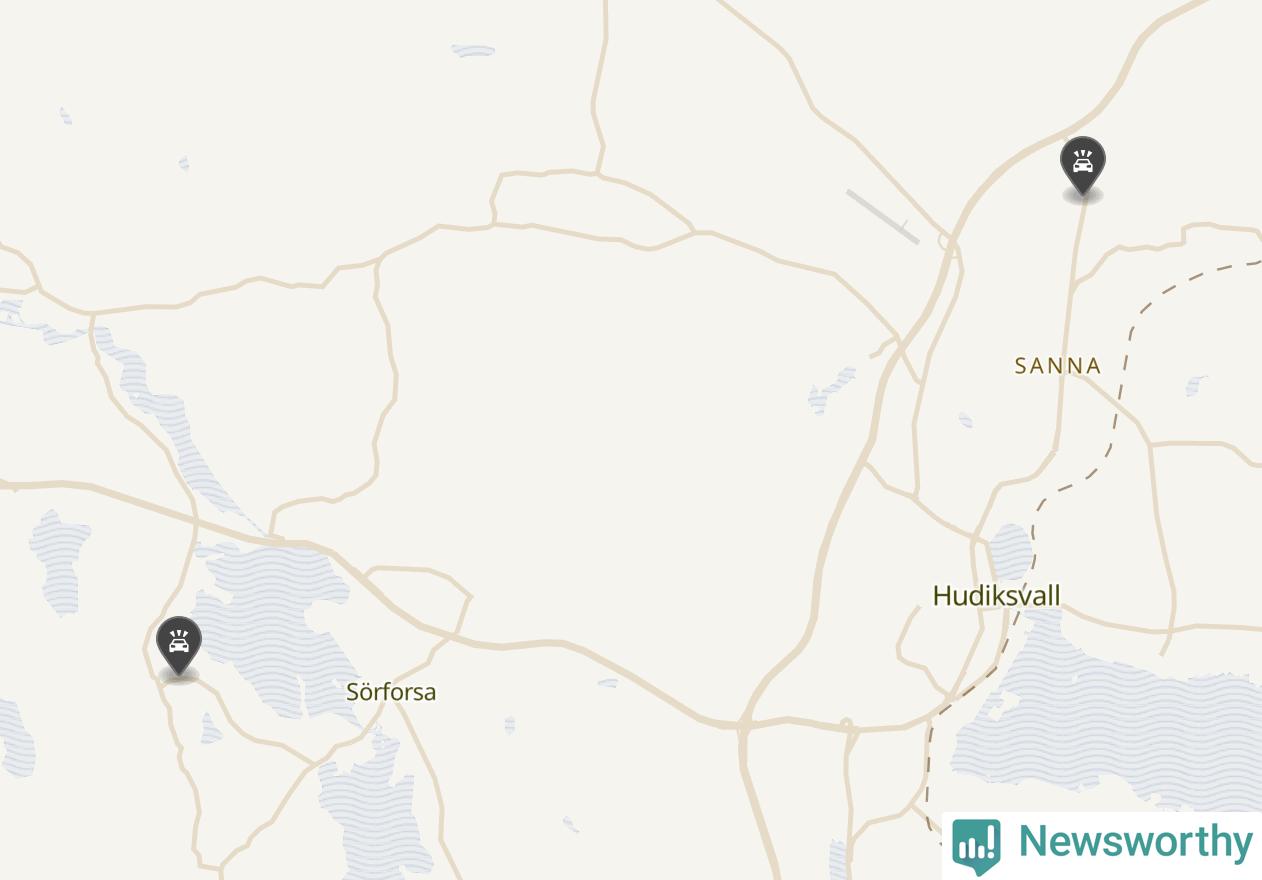
Task: Click the Newsworthy bar-chart logo icon
Action: click(x=976, y=846)
